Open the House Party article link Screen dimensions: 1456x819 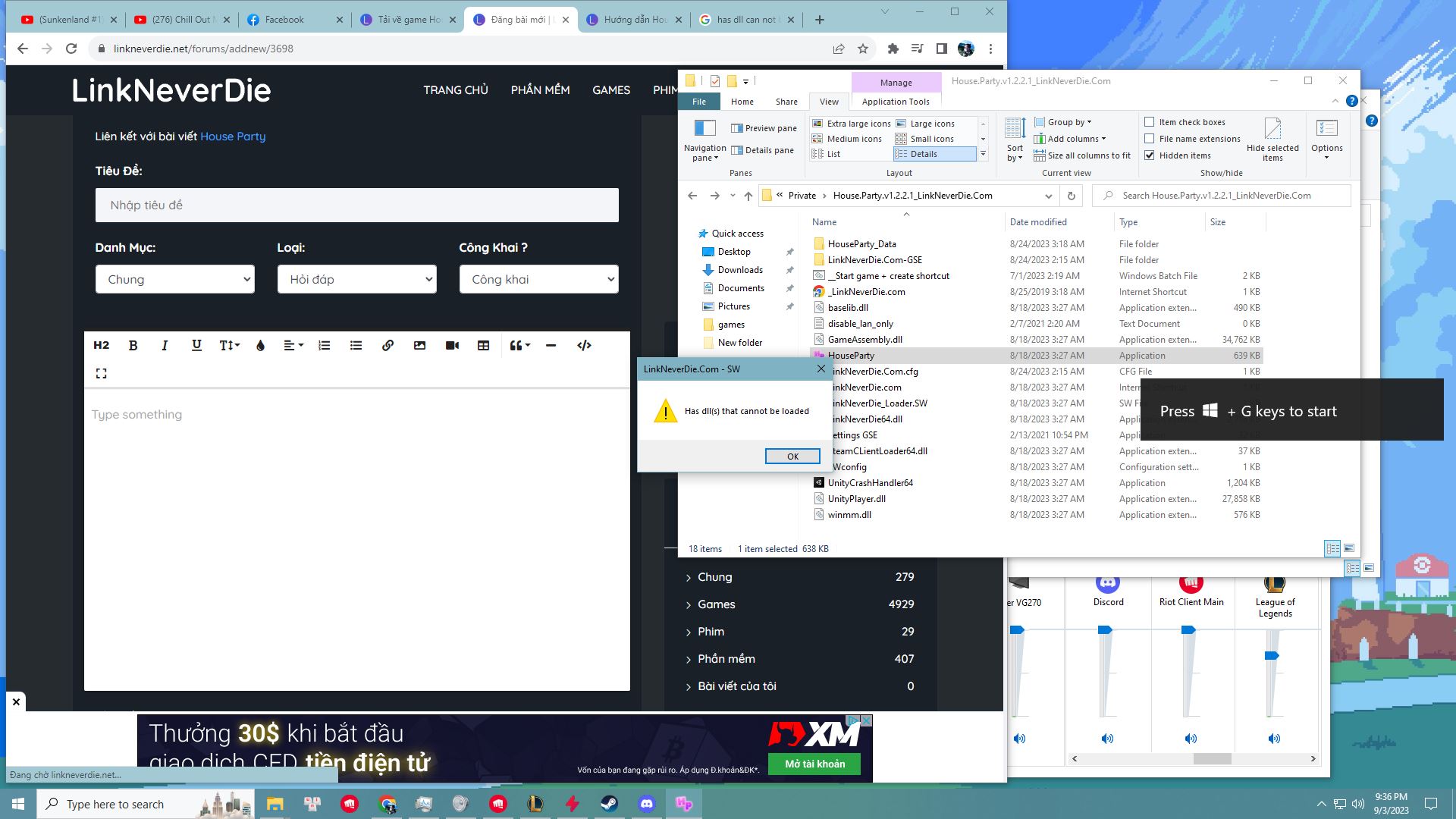pos(232,136)
